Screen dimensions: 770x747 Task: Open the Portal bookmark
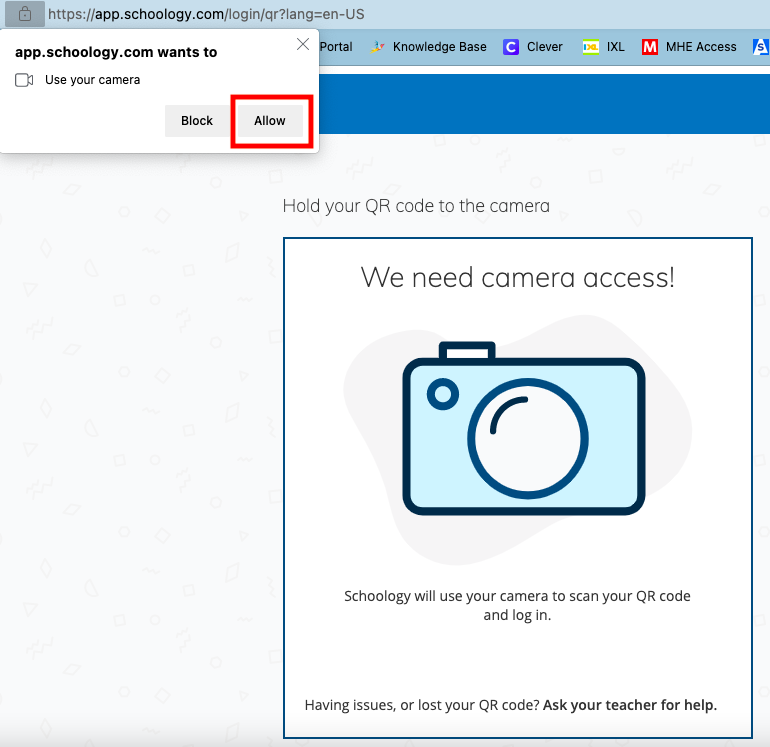point(336,47)
